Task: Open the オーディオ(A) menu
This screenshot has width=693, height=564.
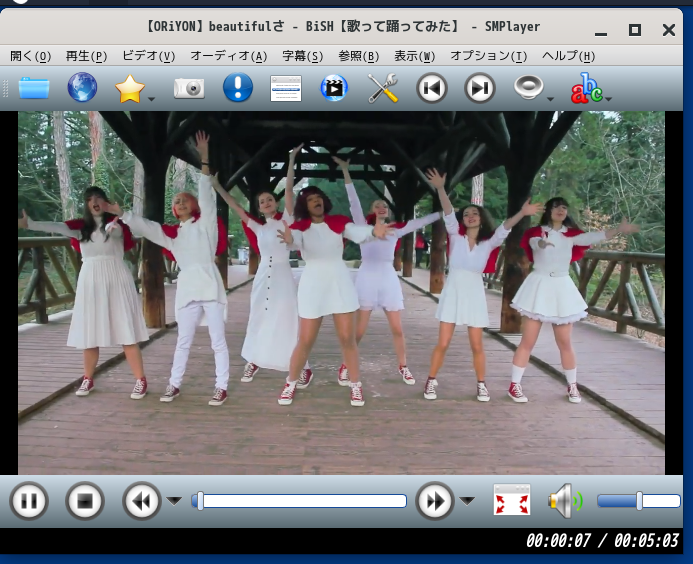Action: 228,56
